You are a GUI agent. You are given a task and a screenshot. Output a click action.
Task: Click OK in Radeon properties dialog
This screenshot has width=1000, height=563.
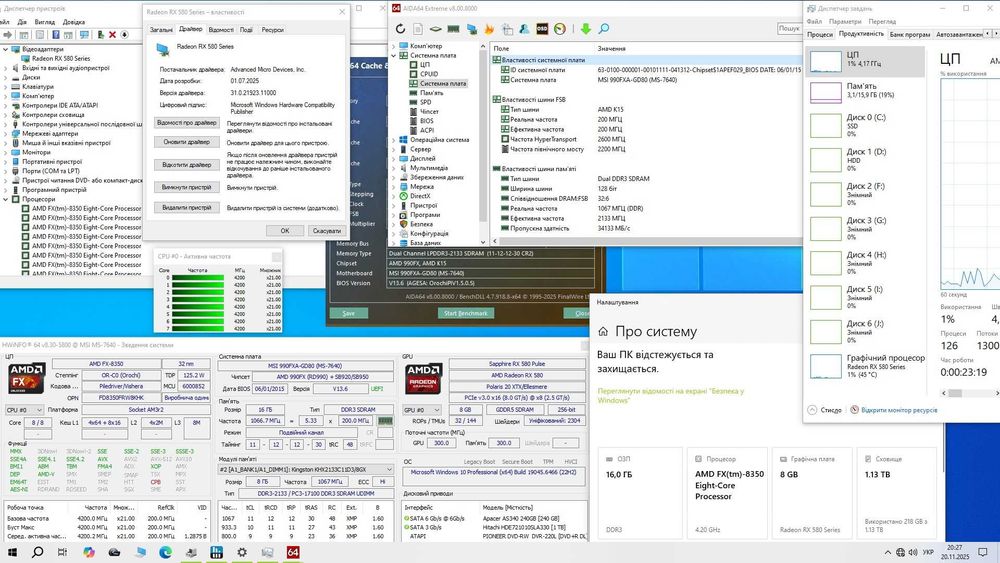[x=285, y=231]
